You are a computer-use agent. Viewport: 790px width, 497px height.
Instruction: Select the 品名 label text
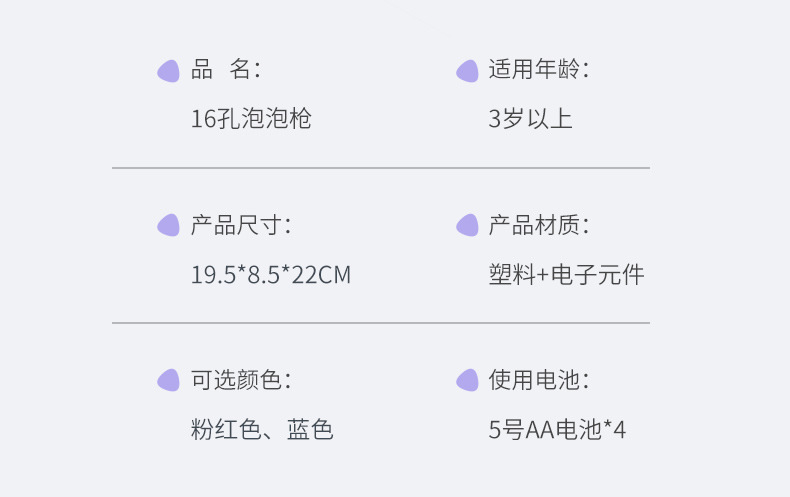pyautogui.click(x=225, y=70)
